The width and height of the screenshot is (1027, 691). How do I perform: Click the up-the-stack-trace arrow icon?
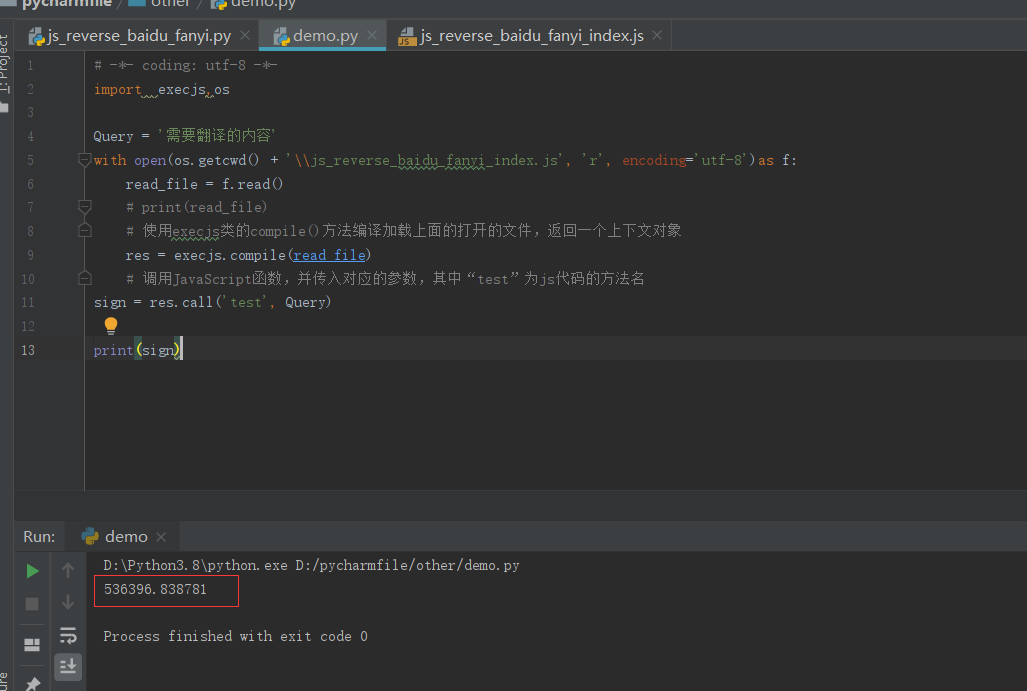[x=68, y=571]
